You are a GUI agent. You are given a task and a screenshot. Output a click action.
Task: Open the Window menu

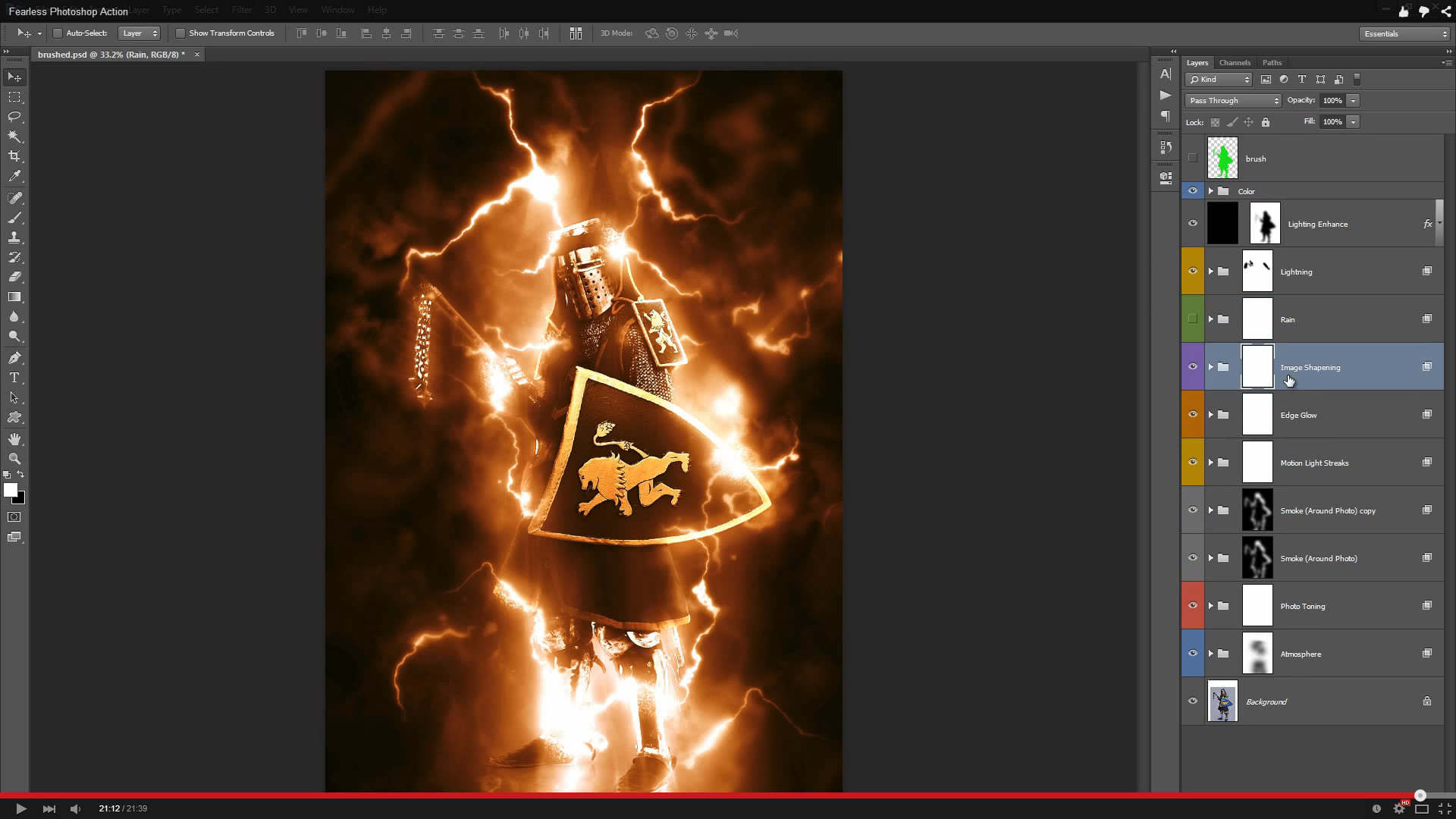pos(338,10)
